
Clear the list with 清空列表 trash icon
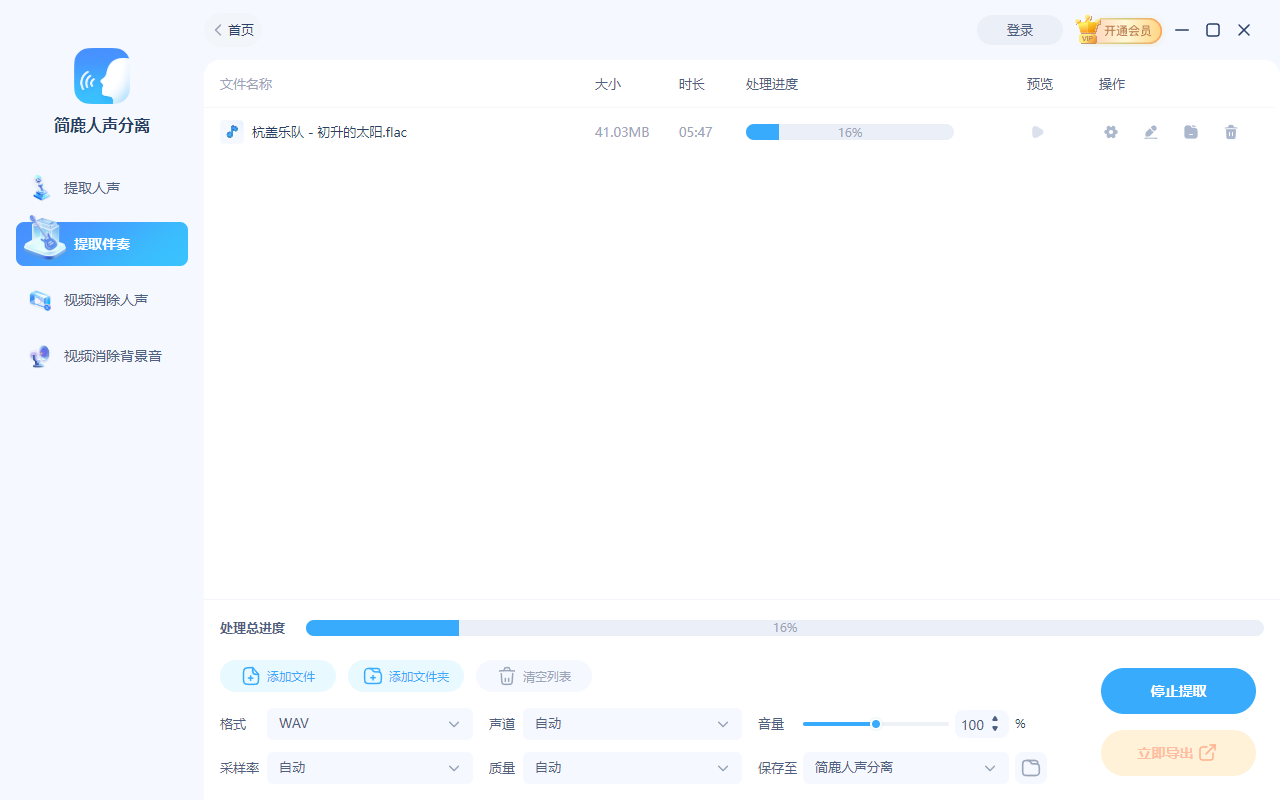pyautogui.click(x=508, y=675)
